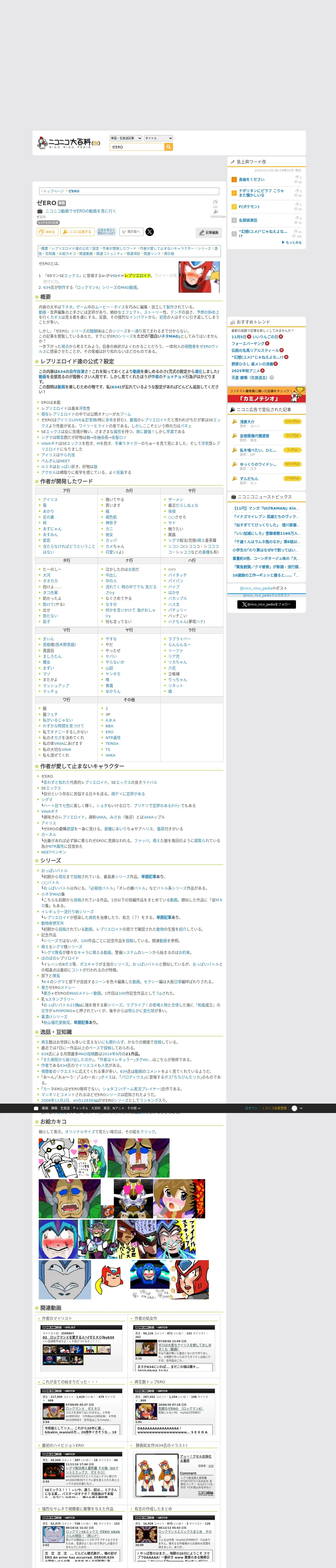
Task: Click 抱いてやる in the カ行 word list
Action: 115,500
